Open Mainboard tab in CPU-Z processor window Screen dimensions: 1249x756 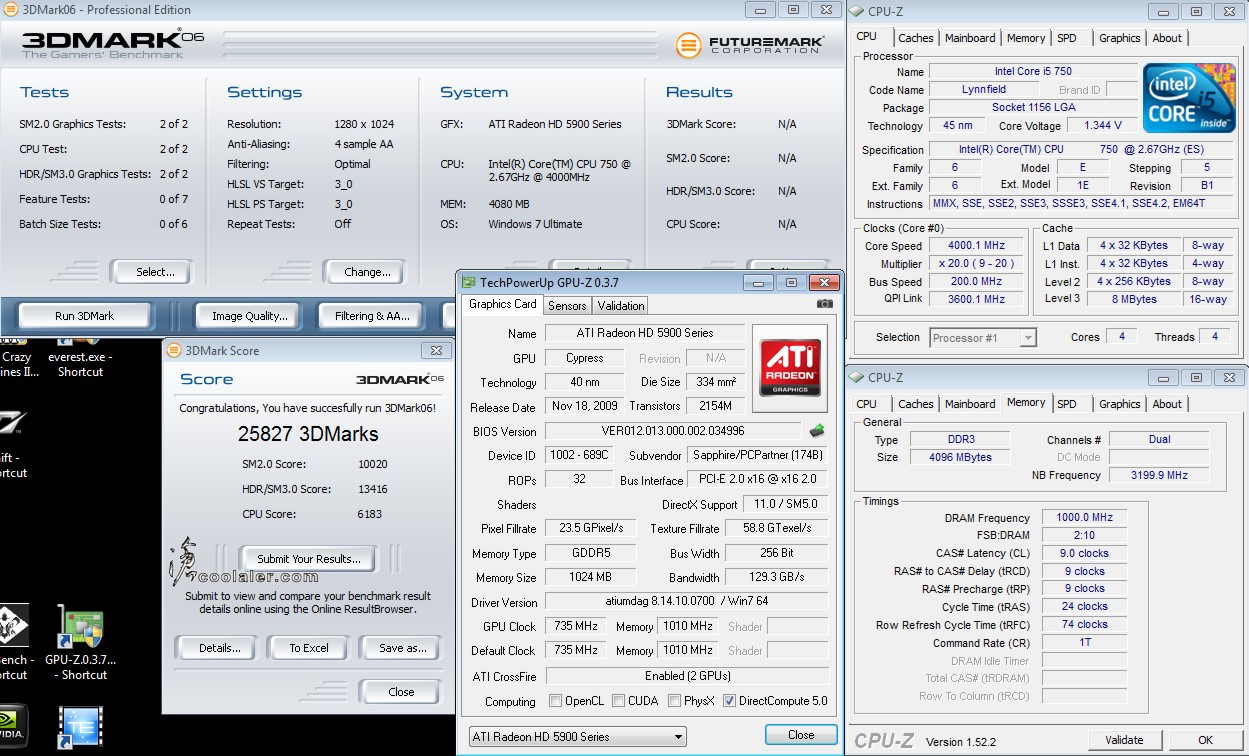(970, 38)
